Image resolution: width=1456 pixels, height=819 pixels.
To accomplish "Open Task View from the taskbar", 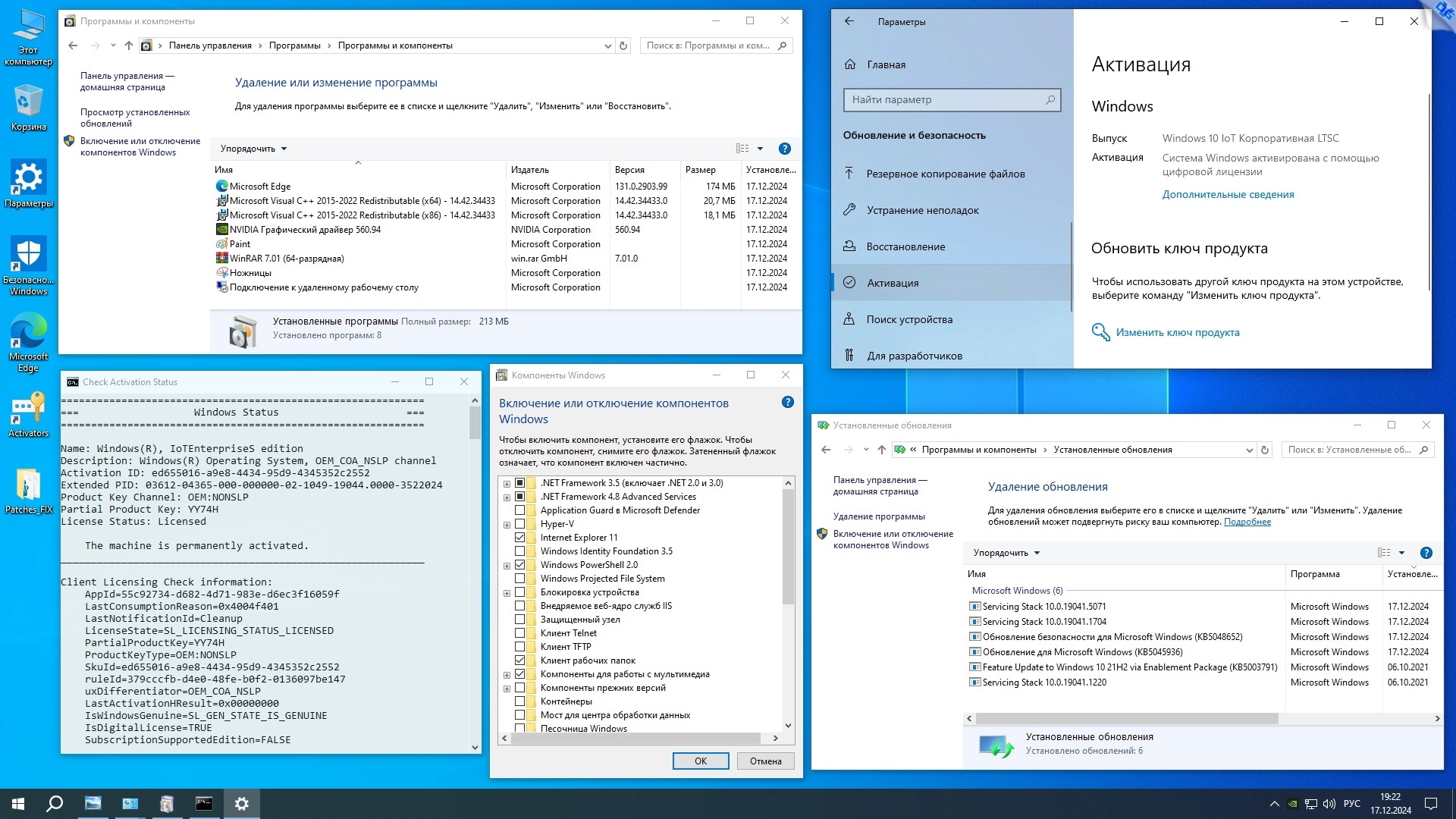I will point(93,804).
